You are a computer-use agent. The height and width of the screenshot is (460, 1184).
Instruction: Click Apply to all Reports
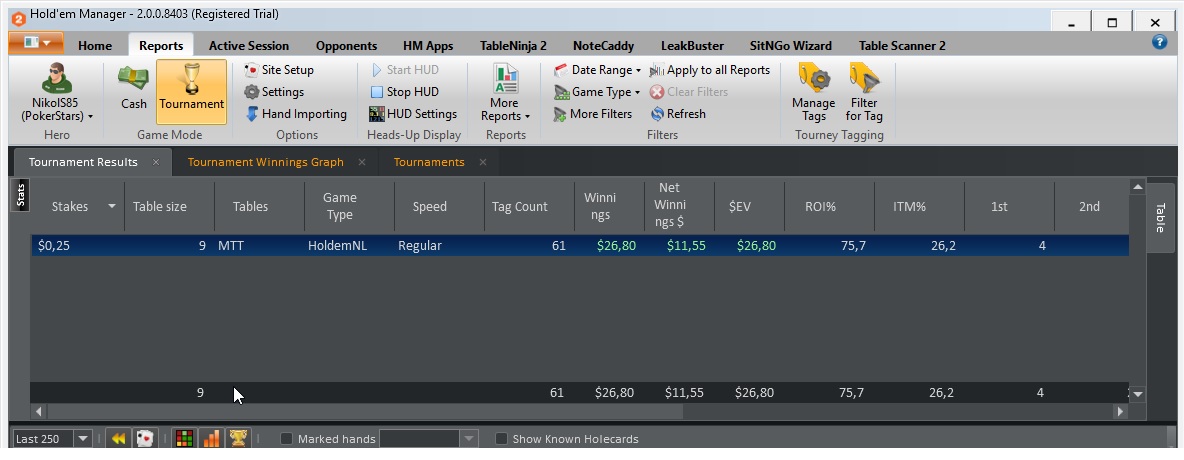710,69
